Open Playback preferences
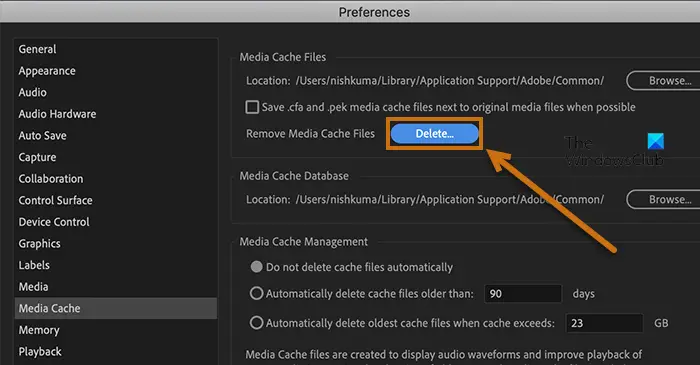 point(40,352)
